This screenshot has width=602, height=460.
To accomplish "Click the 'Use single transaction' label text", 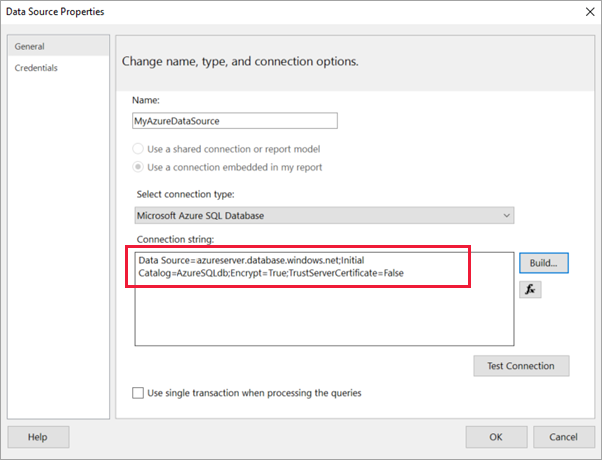I will (x=254, y=393).
